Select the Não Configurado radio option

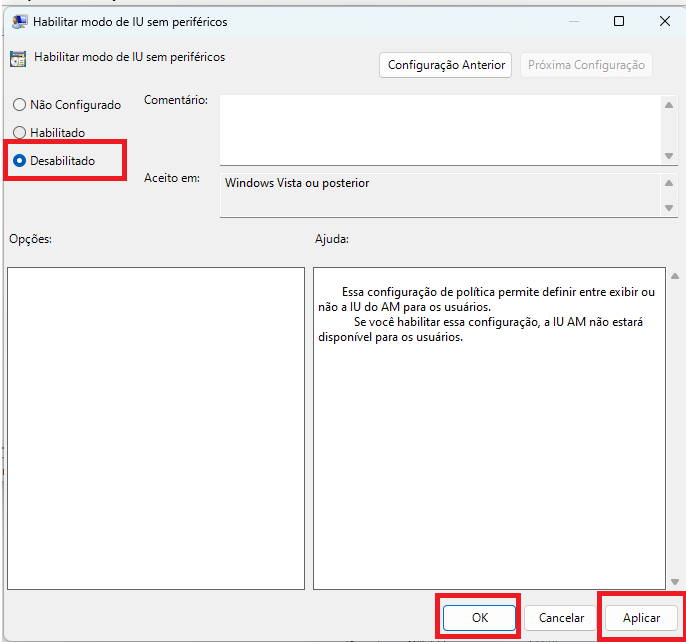tap(20, 105)
